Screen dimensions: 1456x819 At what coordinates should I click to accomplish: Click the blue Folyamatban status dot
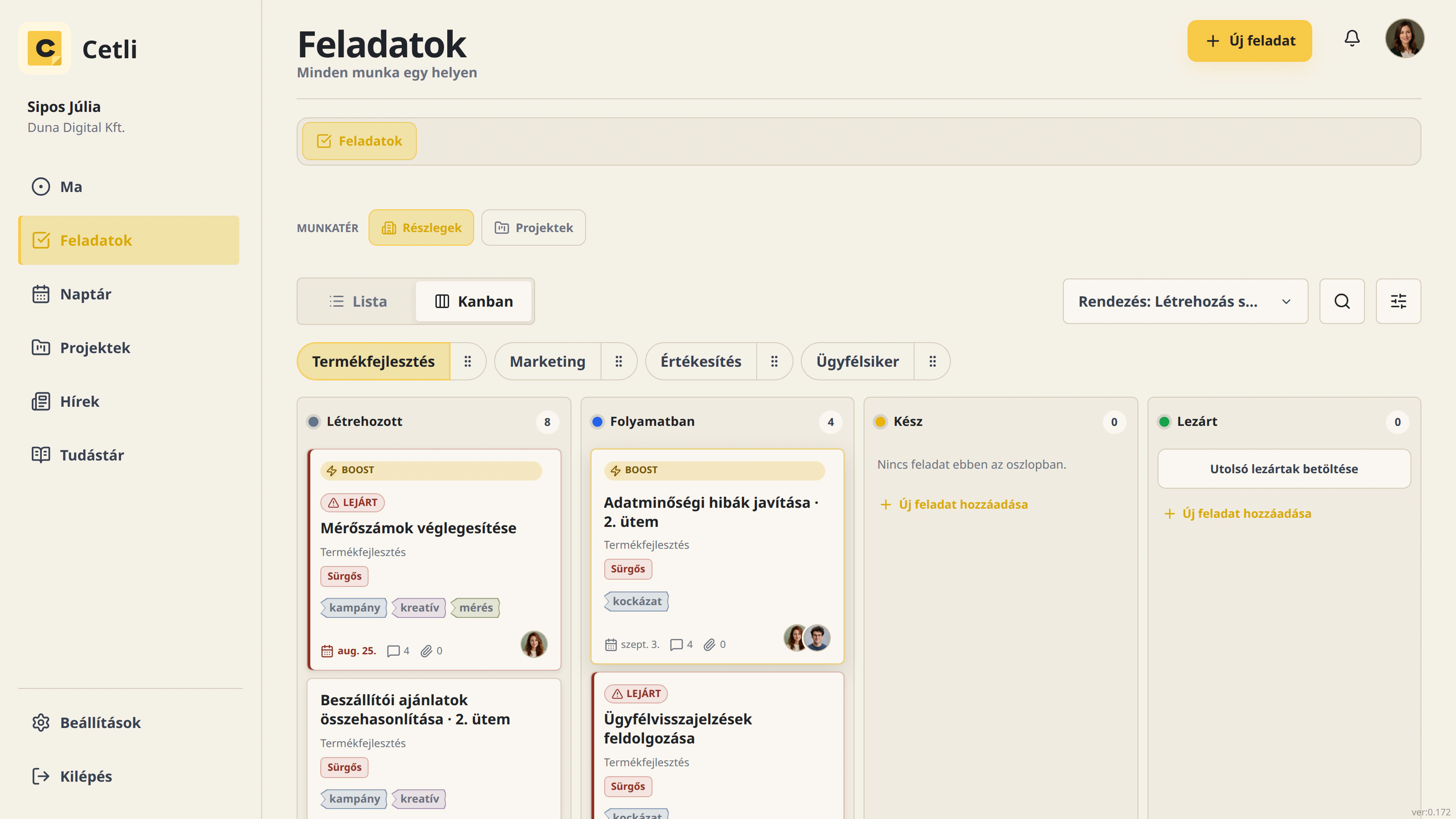[x=597, y=422]
